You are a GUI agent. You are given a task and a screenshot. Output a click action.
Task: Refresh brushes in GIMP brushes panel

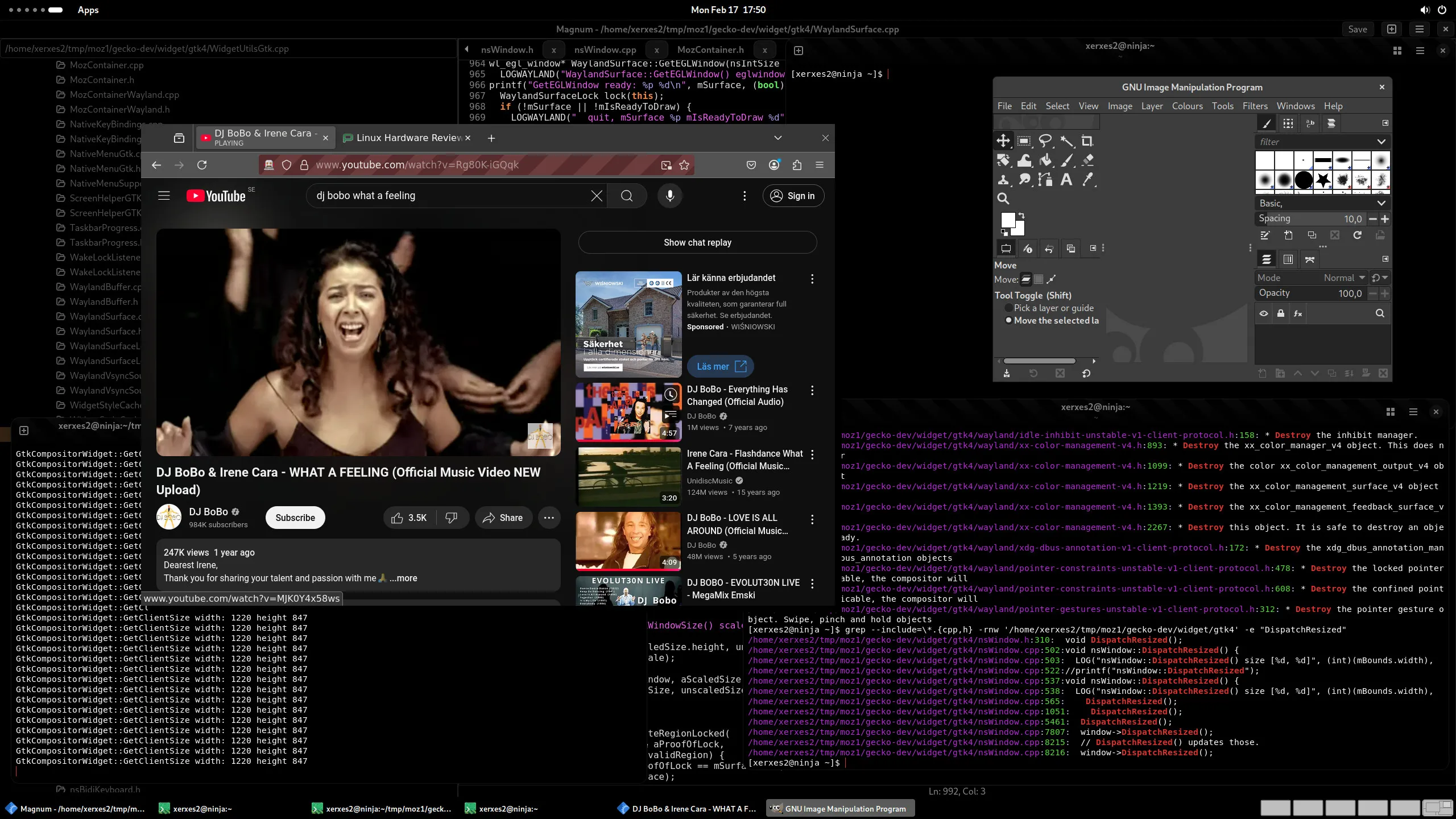[x=1358, y=235]
